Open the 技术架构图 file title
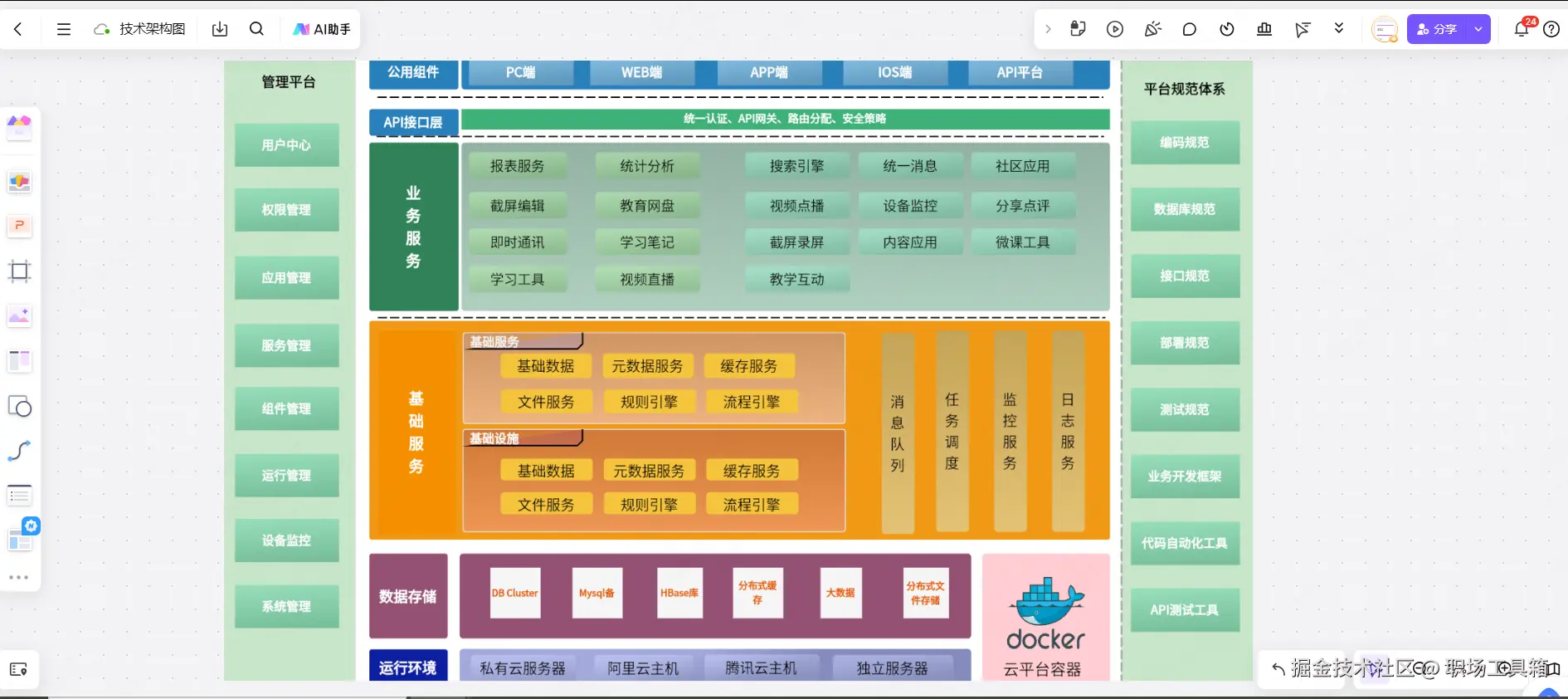The image size is (1568, 699). click(x=152, y=29)
